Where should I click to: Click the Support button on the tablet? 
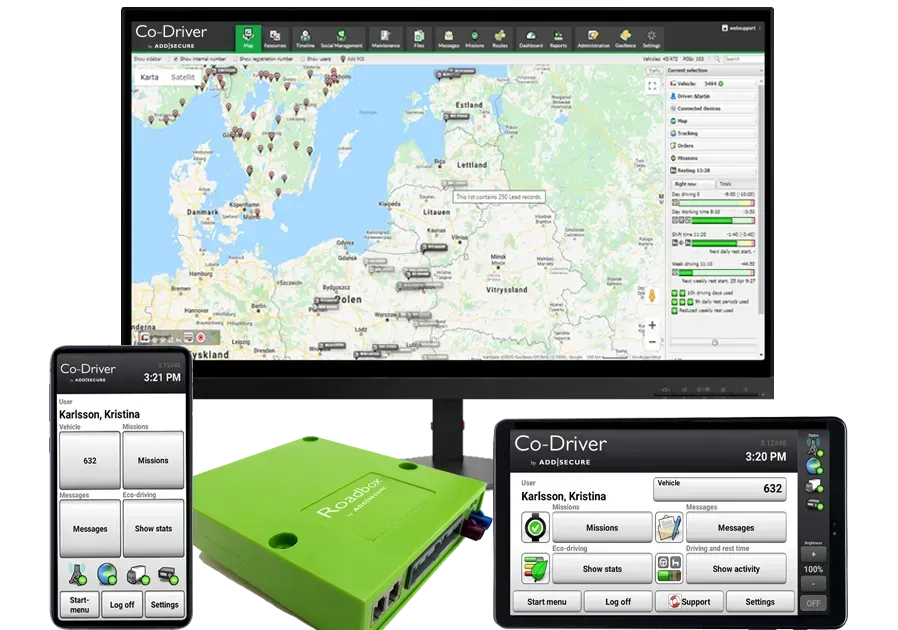[x=690, y=602]
